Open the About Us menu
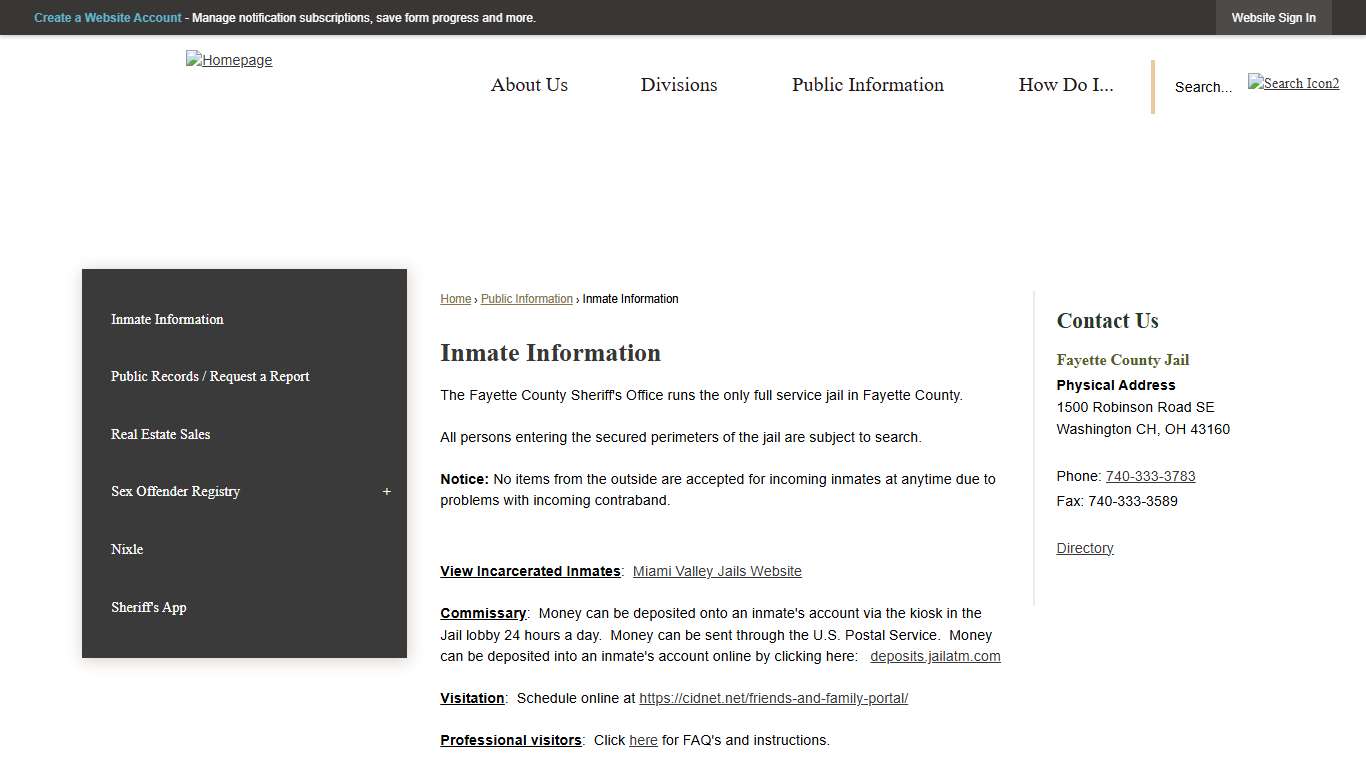 click(529, 85)
